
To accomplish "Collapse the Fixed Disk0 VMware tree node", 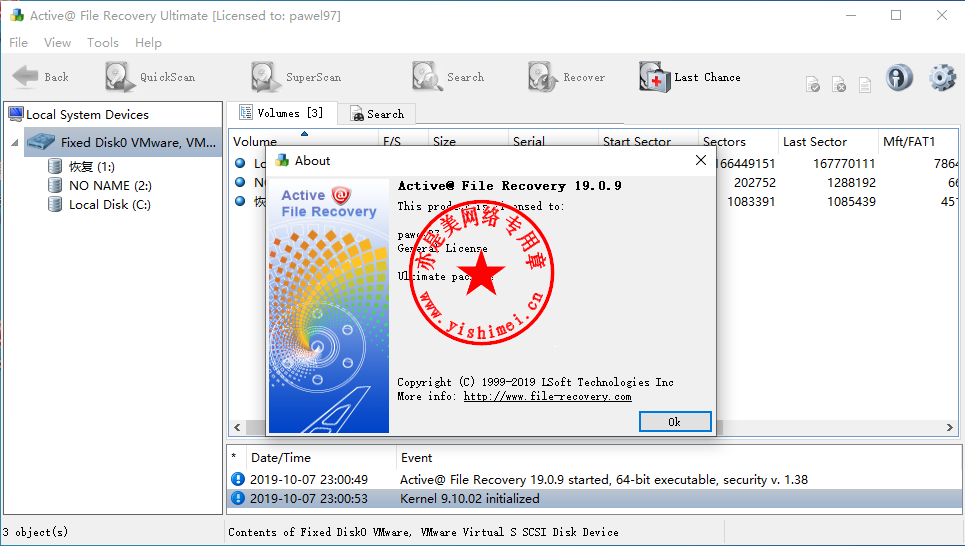I will point(15,143).
